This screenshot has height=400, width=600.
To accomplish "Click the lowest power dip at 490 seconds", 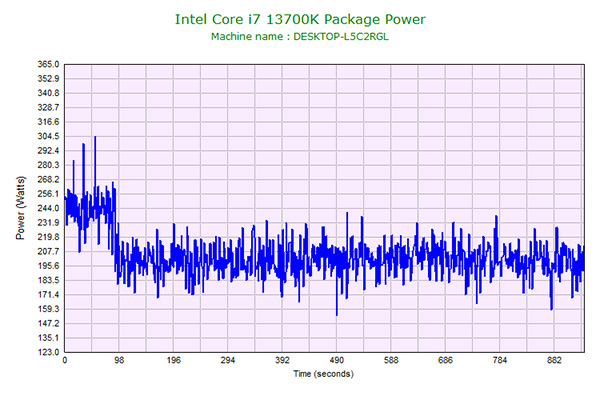I will pyautogui.click(x=337, y=315).
